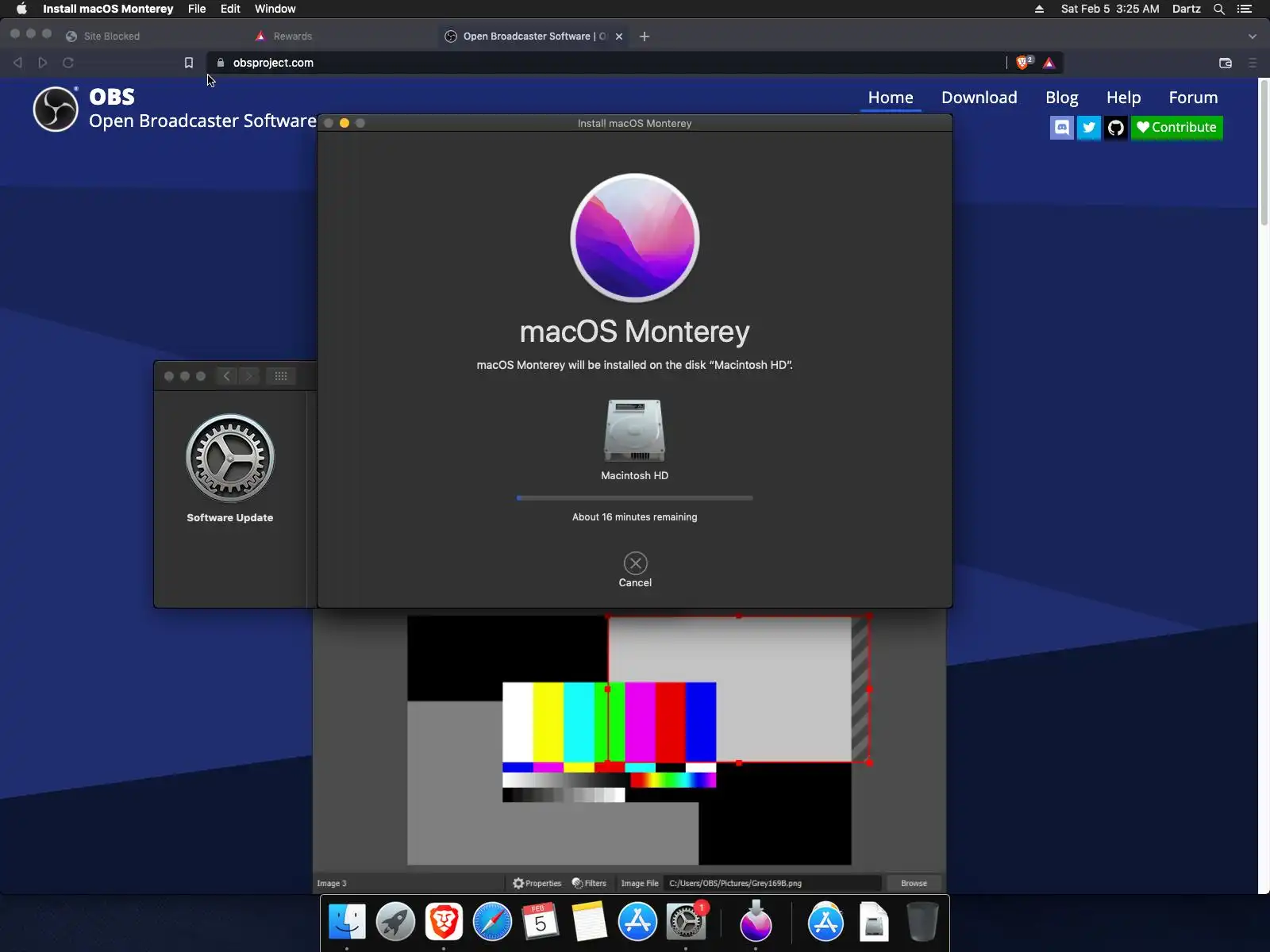Open the Applications folder stack in the Dock

pyautogui.click(x=825, y=922)
